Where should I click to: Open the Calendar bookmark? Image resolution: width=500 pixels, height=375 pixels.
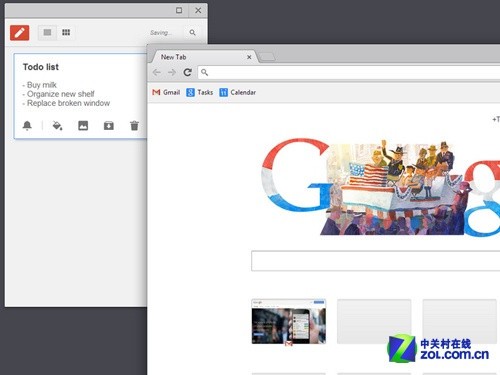click(238, 92)
